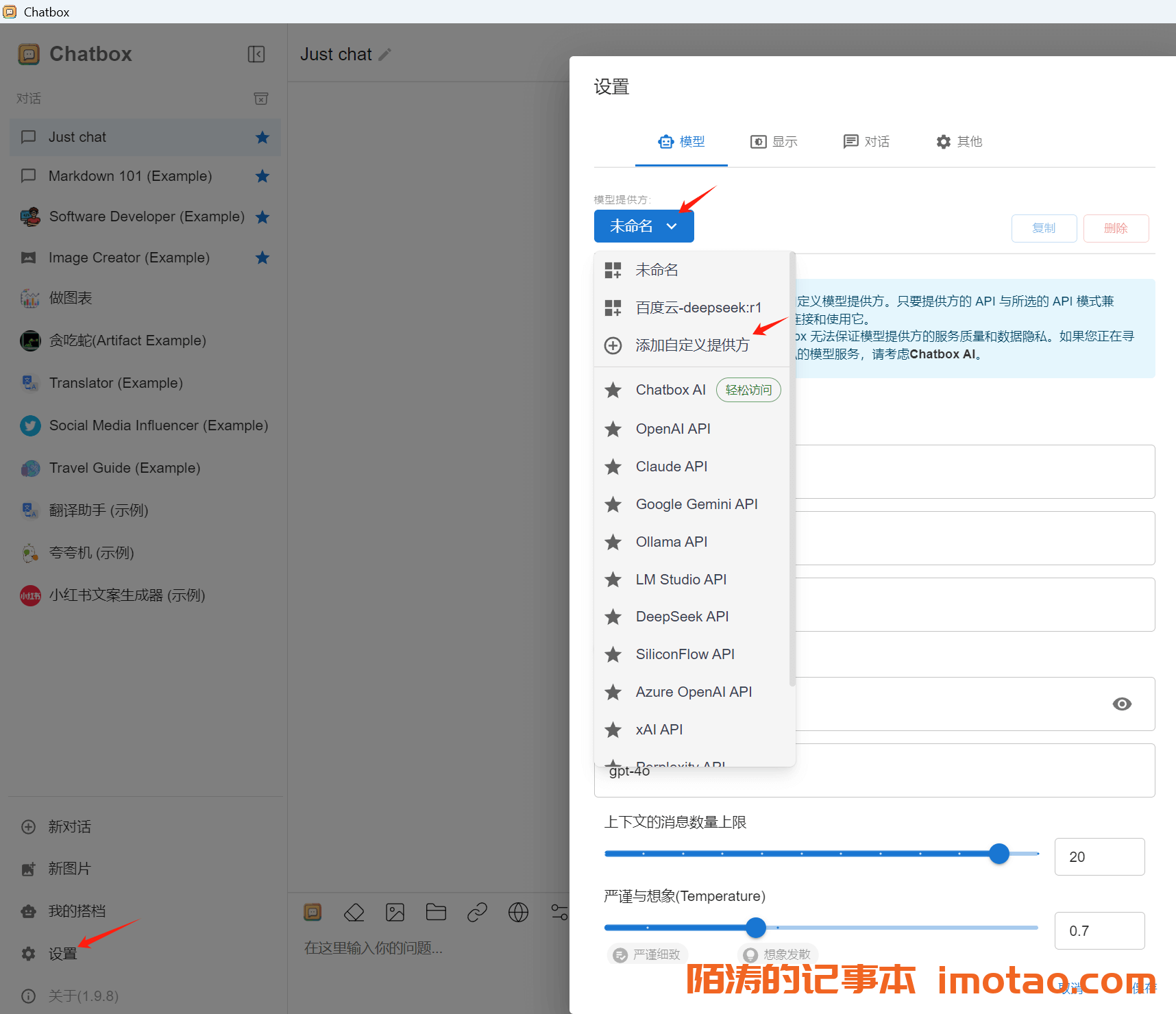Select 百度云-deepseek:r1 from the provider list
Viewport: 1176px width, 1014px height.
click(x=698, y=307)
